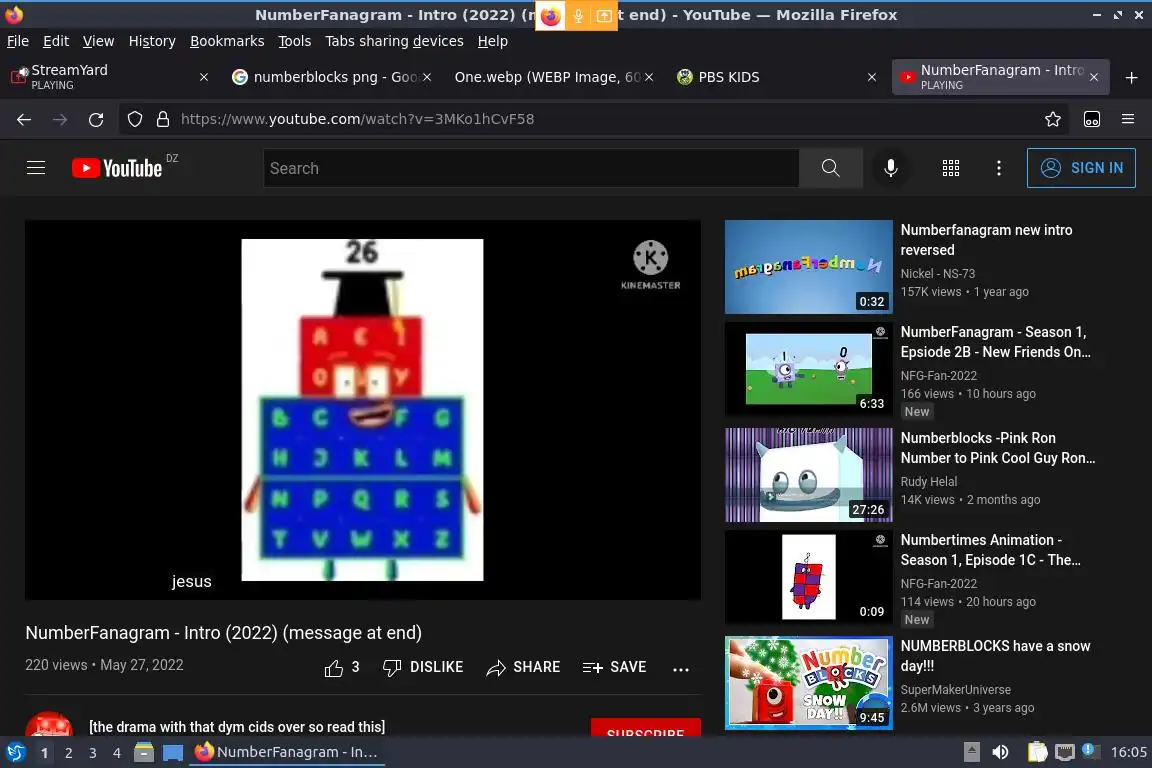The height and width of the screenshot is (768, 1152).
Task: Open the Help menu
Action: 492,41
